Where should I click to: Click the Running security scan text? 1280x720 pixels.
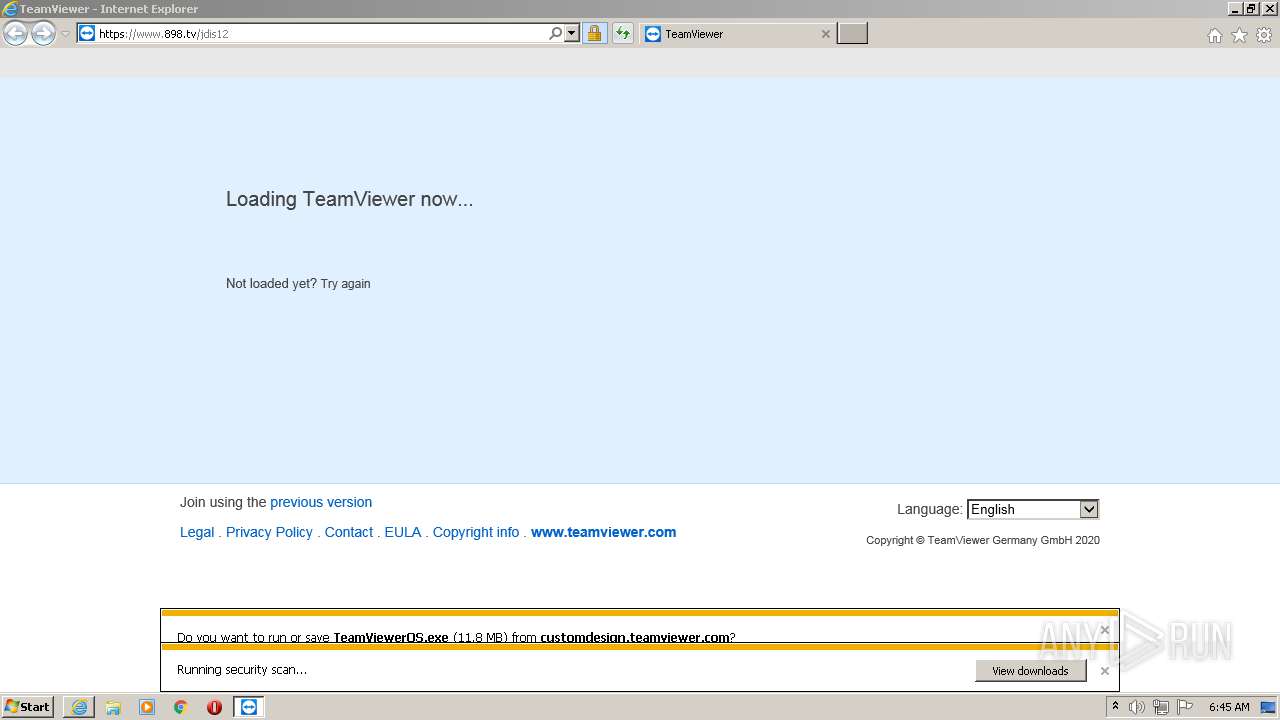242,670
